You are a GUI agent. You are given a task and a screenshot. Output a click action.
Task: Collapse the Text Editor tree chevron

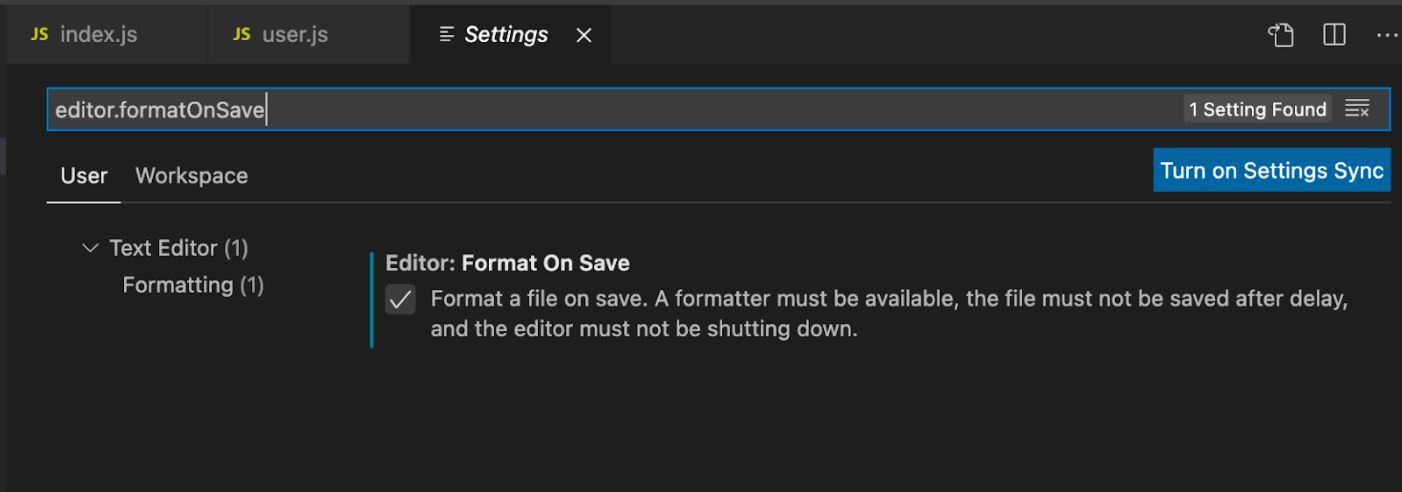click(91, 247)
